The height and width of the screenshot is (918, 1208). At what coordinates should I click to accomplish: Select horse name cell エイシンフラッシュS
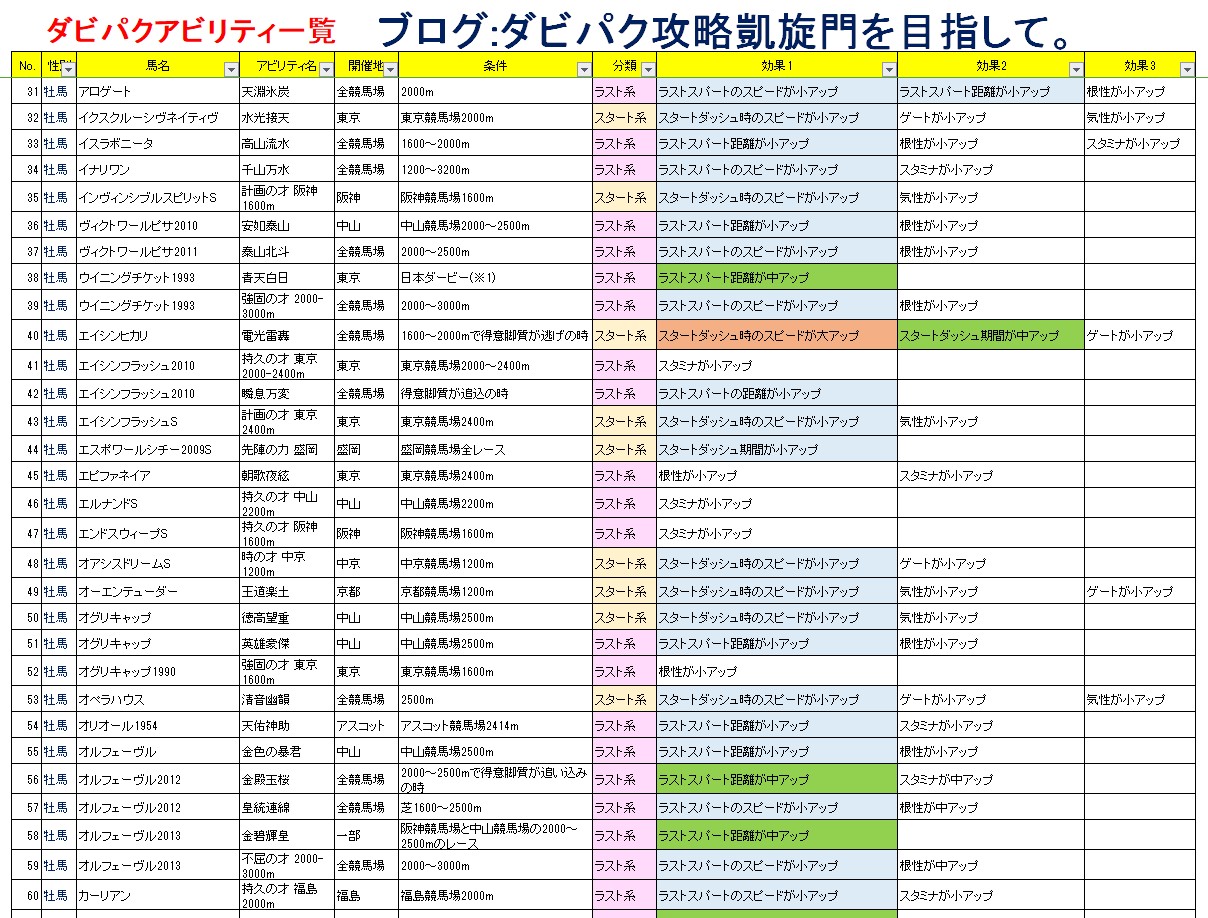point(158,421)
